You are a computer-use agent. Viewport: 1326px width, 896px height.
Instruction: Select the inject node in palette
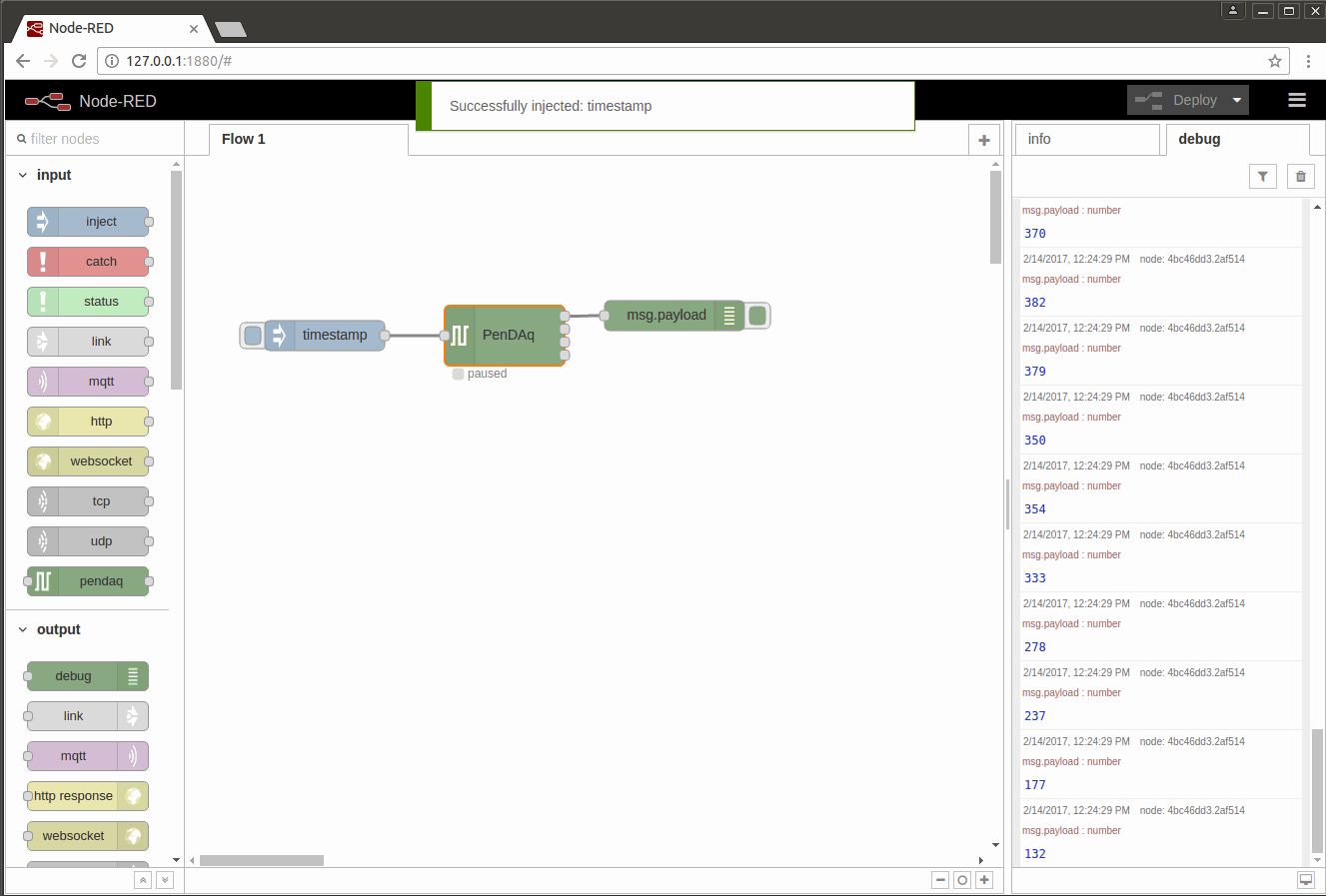88,222
